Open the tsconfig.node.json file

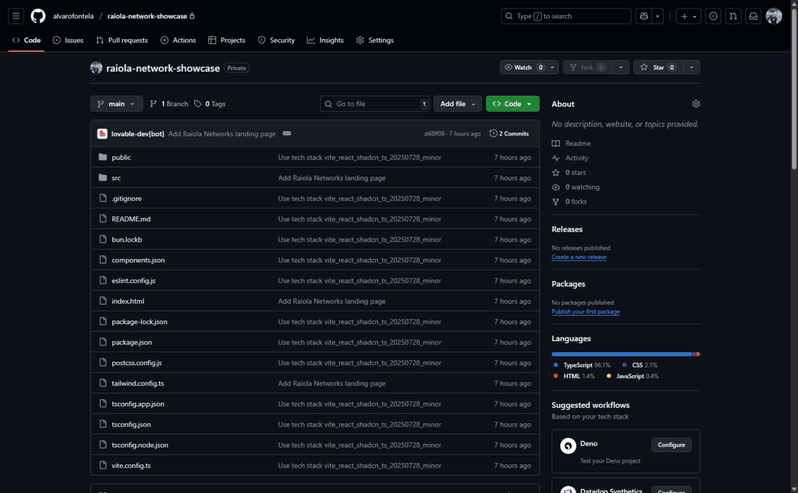point(140,445)
